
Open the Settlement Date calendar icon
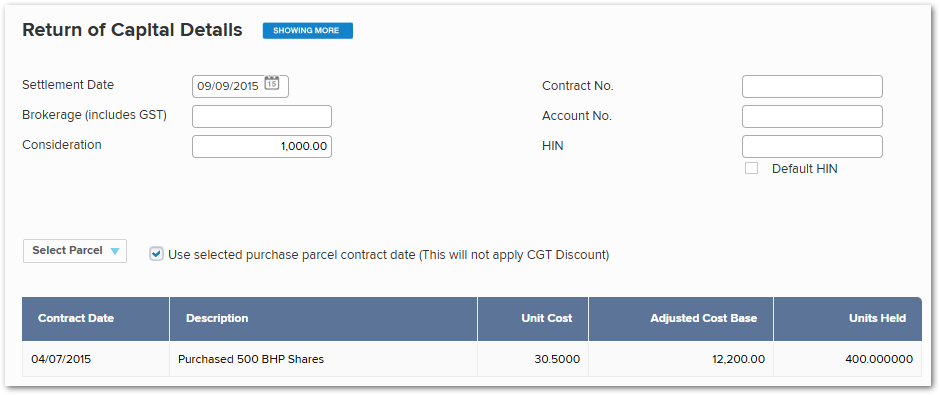272,83
